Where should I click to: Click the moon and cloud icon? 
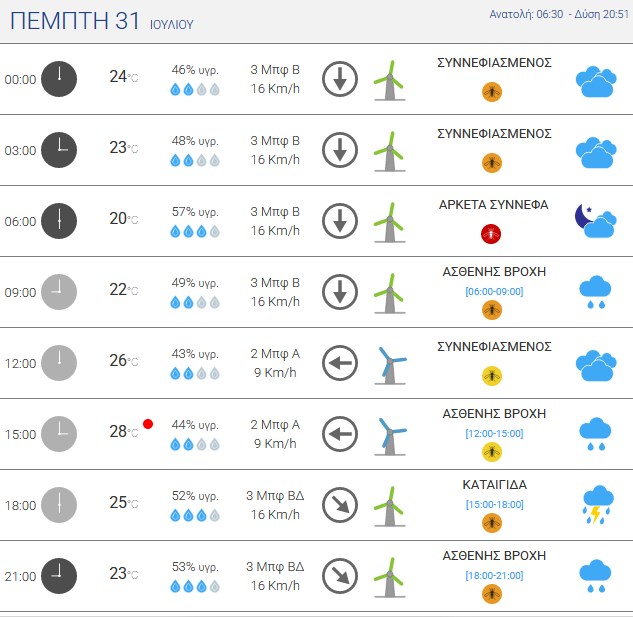point(596,221)
